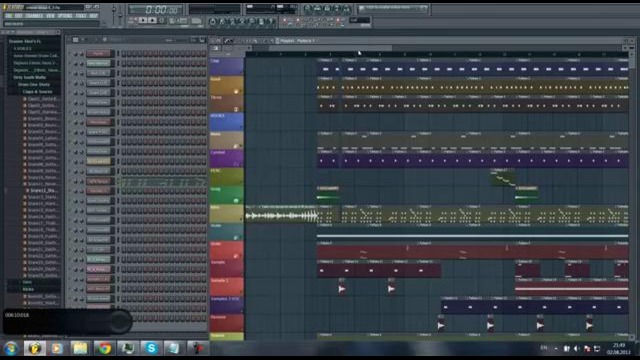
Task: Click the transport Play button
Action: click(143, 20)
